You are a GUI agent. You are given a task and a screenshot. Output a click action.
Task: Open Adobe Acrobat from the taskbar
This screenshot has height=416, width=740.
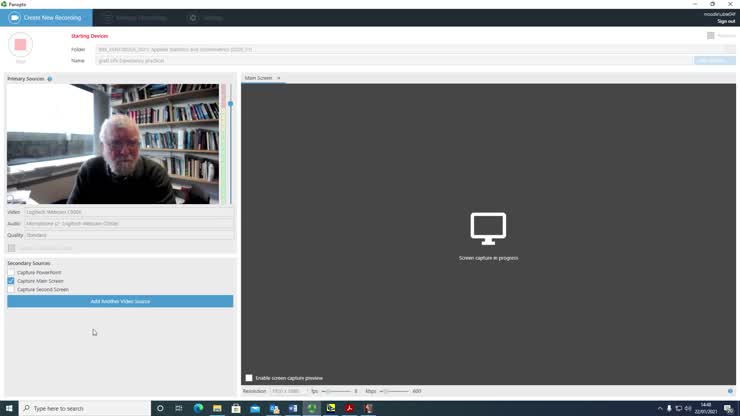[x=349, y=408]
